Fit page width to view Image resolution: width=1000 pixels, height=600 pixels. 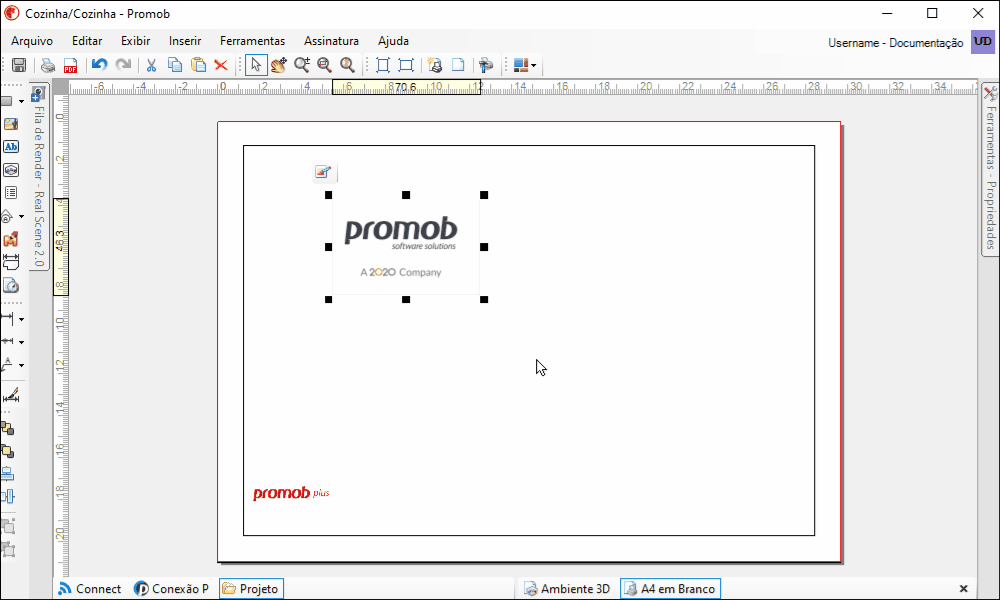406,65
